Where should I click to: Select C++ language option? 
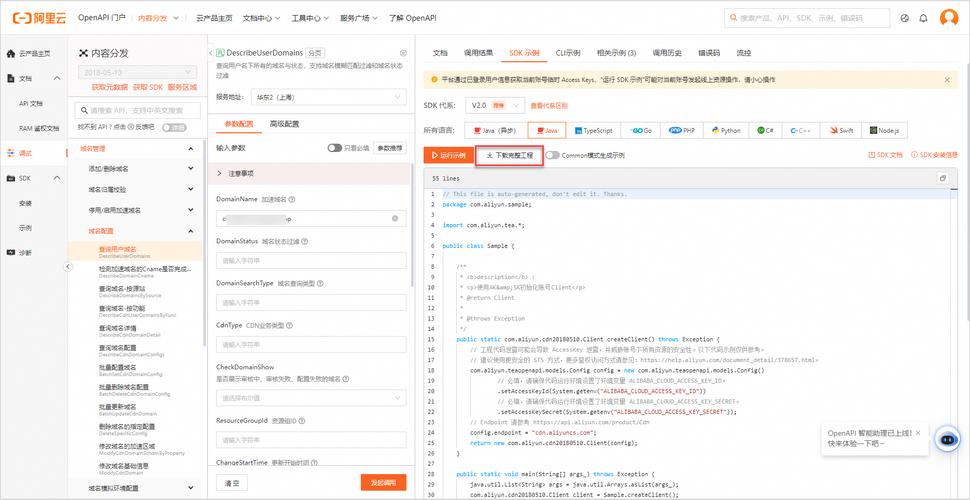tap(801, 131)
